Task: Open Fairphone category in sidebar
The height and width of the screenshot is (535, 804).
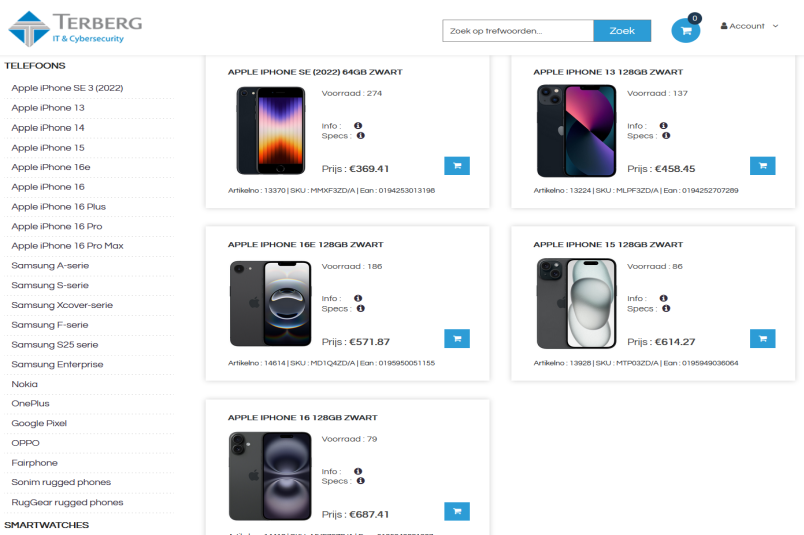Action: tap(34, 463)
